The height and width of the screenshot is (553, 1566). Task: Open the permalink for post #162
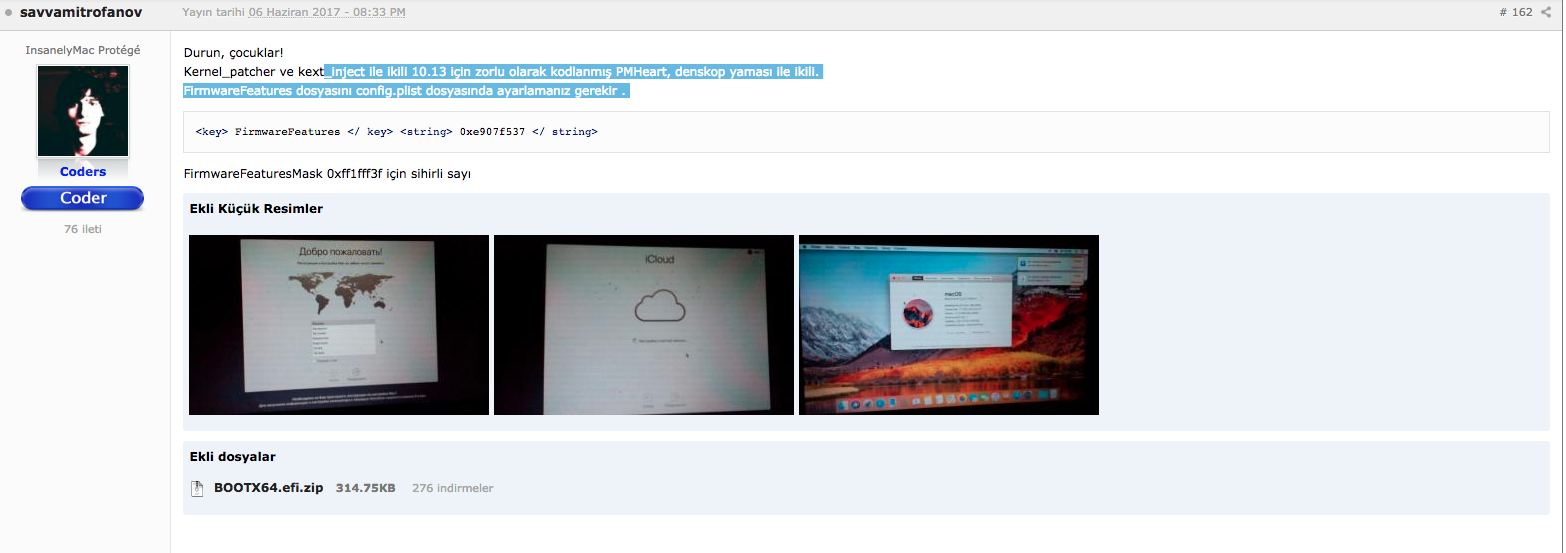pos(1515,13)
